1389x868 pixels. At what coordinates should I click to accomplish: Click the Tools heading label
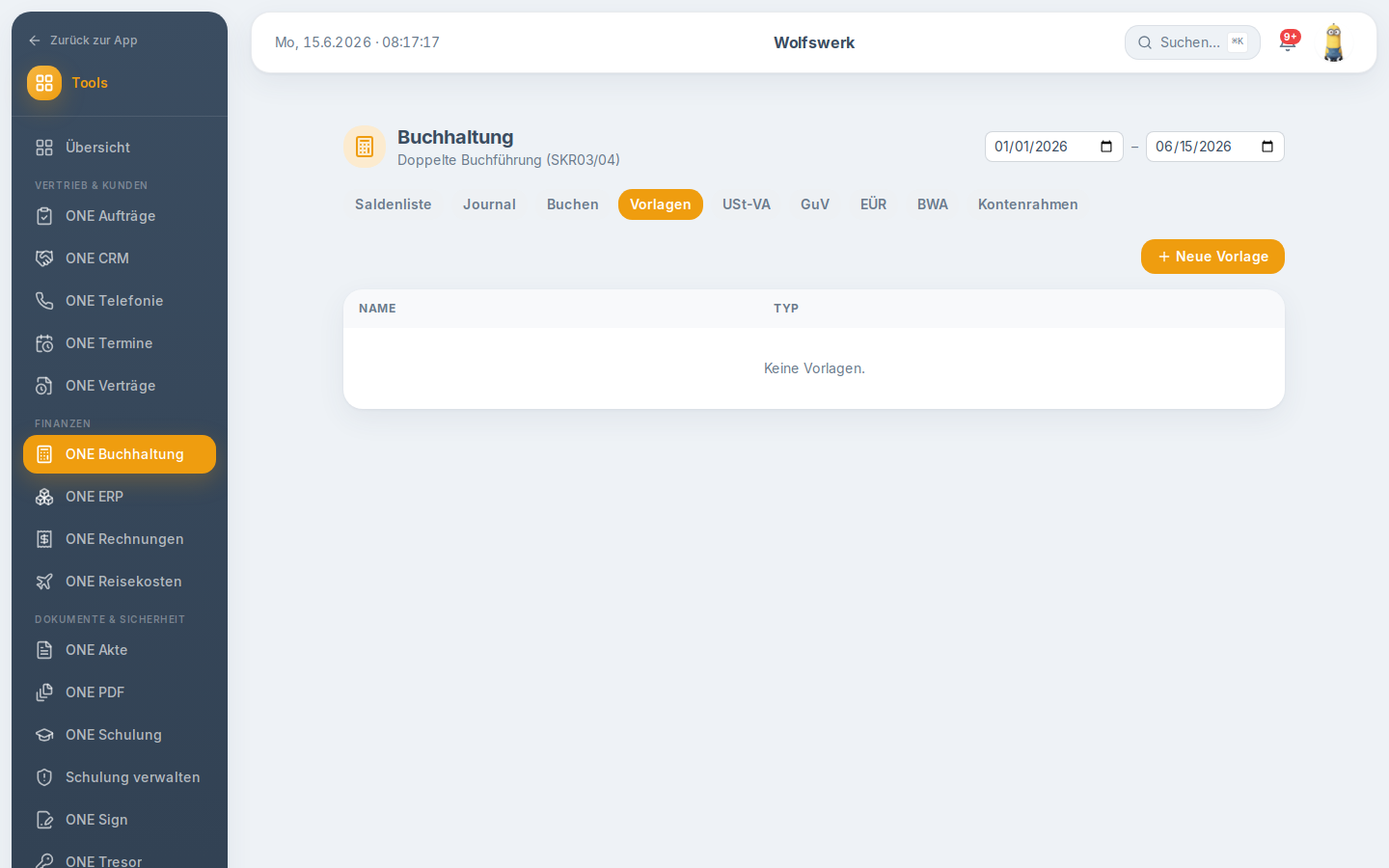[90, 83]
